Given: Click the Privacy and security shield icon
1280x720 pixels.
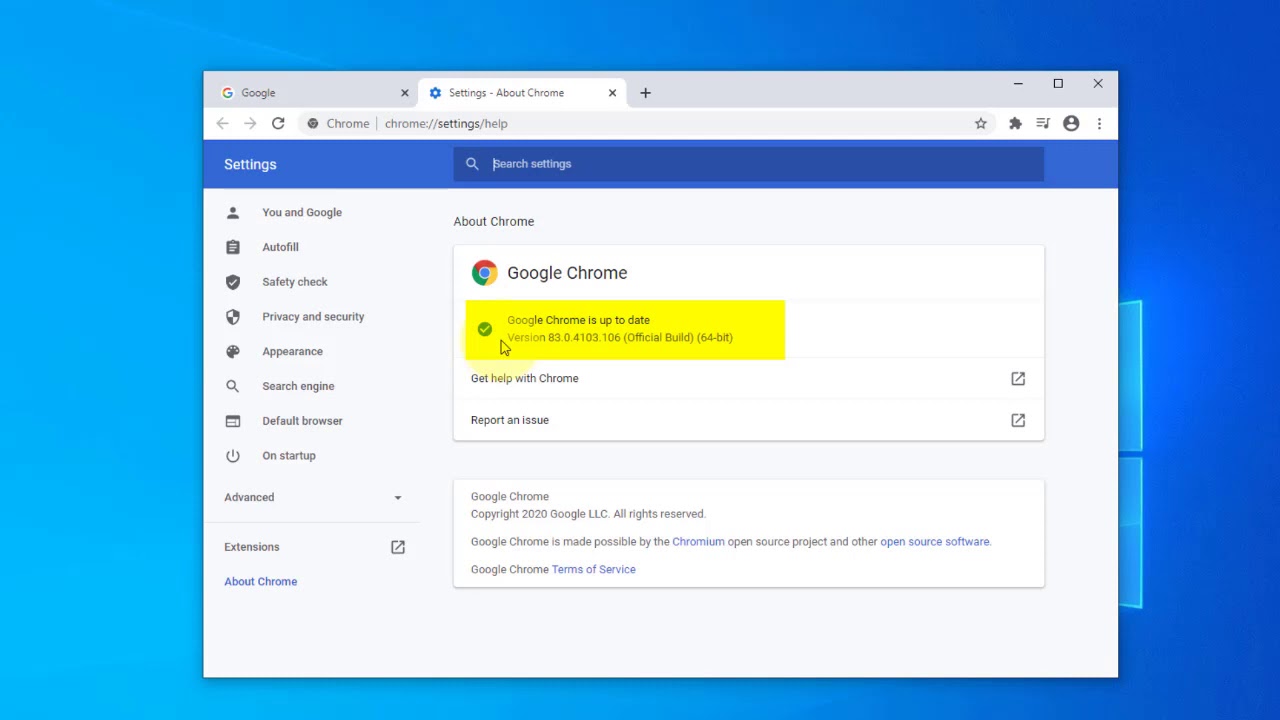Looking at the screenshot, I should point(233,317).
